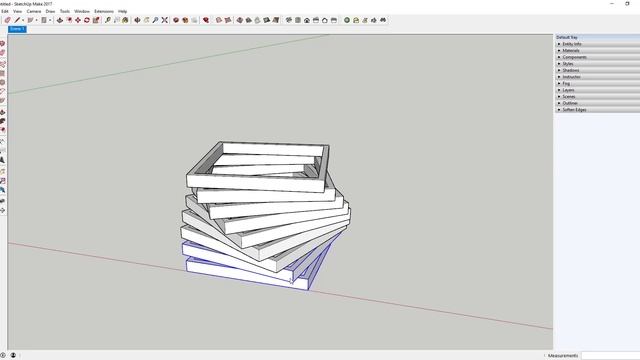640x360 pixels.
Task: Select the Scale tool
Action: pyautogui.click(x=96, y=20)
